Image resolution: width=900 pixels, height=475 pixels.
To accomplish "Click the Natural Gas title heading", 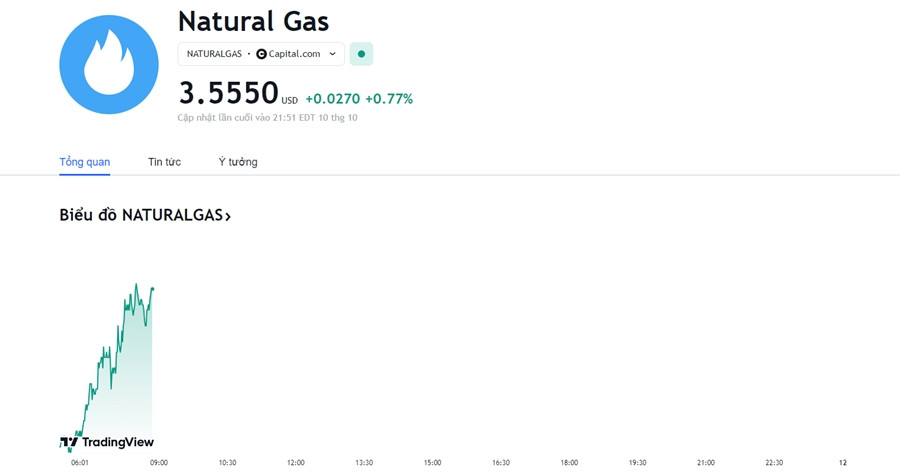I will click(254, 21).
